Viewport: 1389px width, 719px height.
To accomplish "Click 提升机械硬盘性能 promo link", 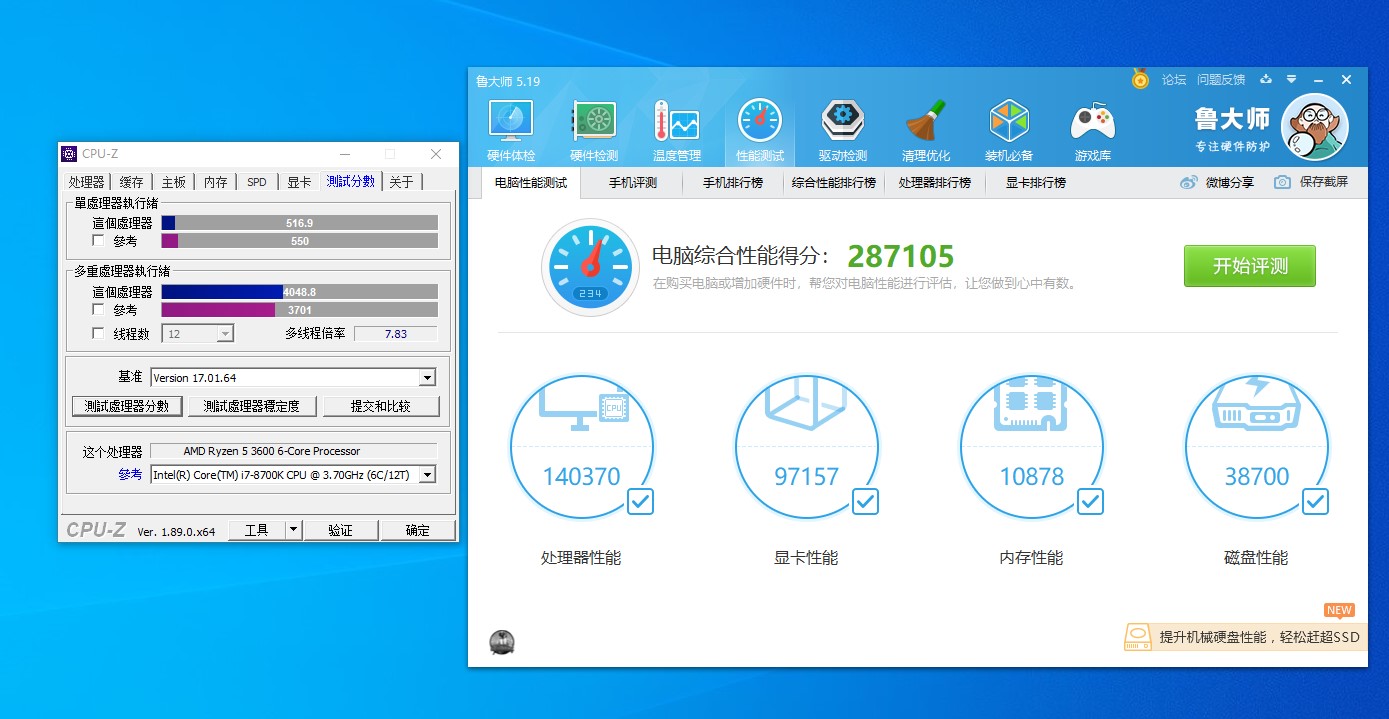I will (x=1259, y=637).
